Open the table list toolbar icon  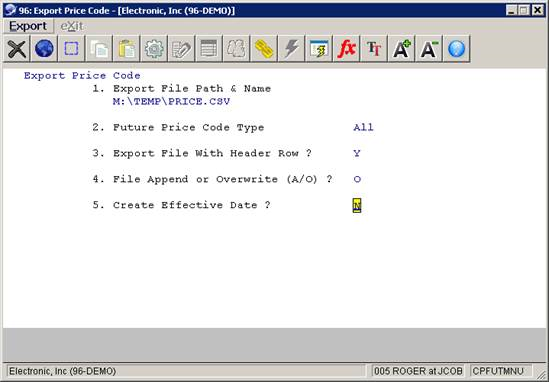pyautogui.click(x=209, y=49)
